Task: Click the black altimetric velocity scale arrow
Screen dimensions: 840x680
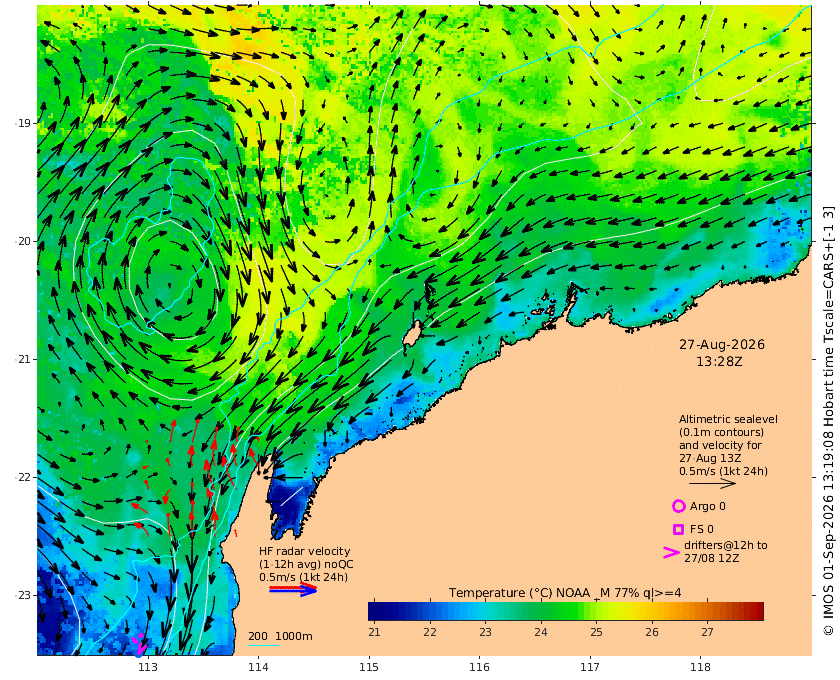Action: point(712,483)
